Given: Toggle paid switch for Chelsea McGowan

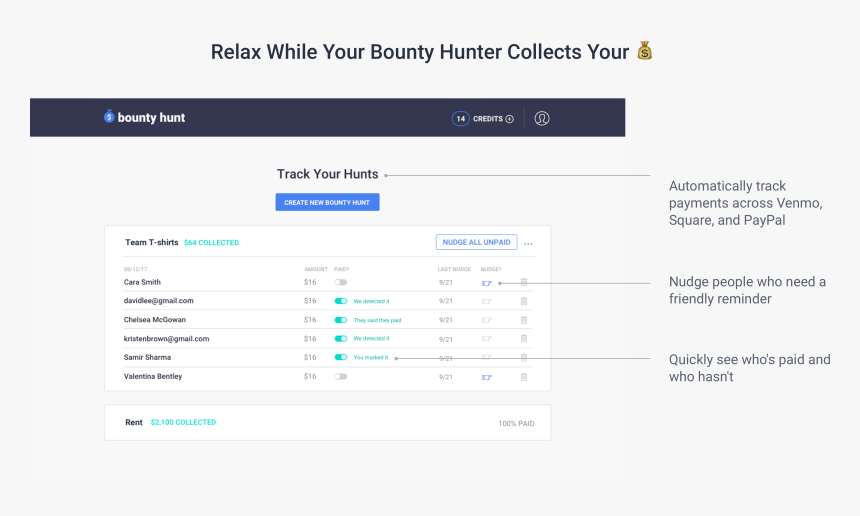Looking at the screenshot, I should coord(341,320).
